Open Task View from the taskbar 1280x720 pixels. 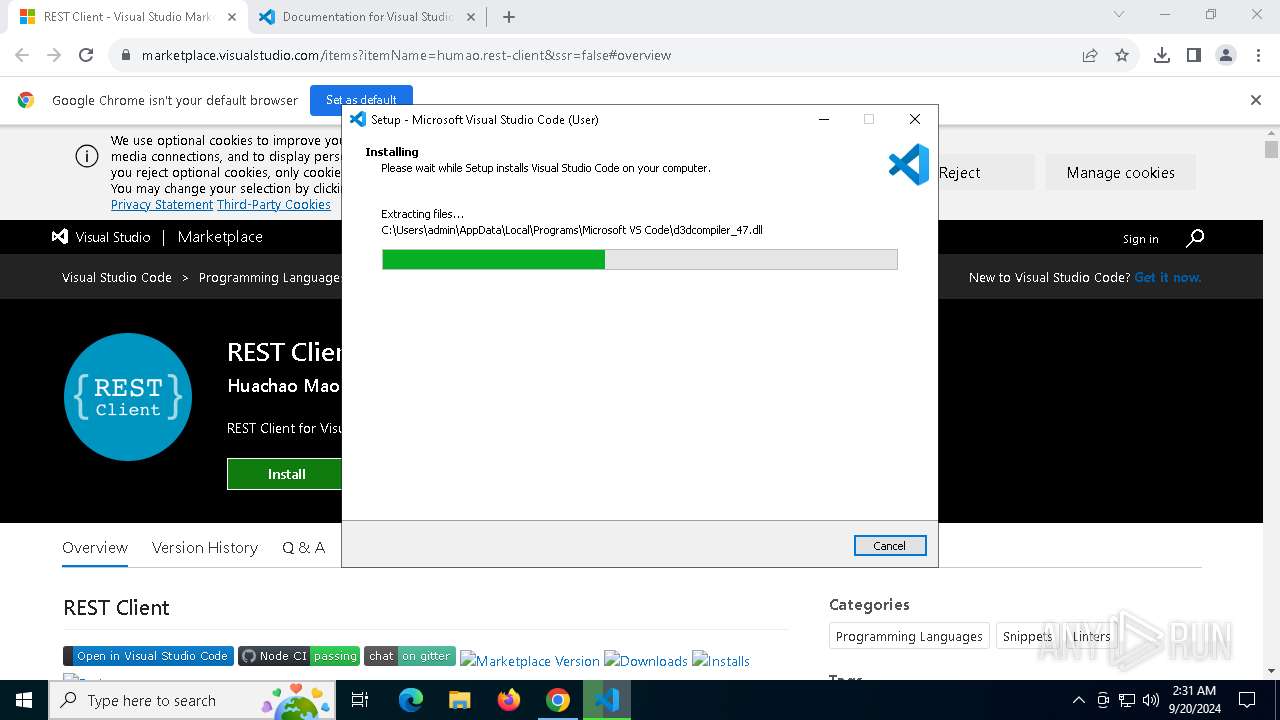pyautogui.click(x=360, y=700)
